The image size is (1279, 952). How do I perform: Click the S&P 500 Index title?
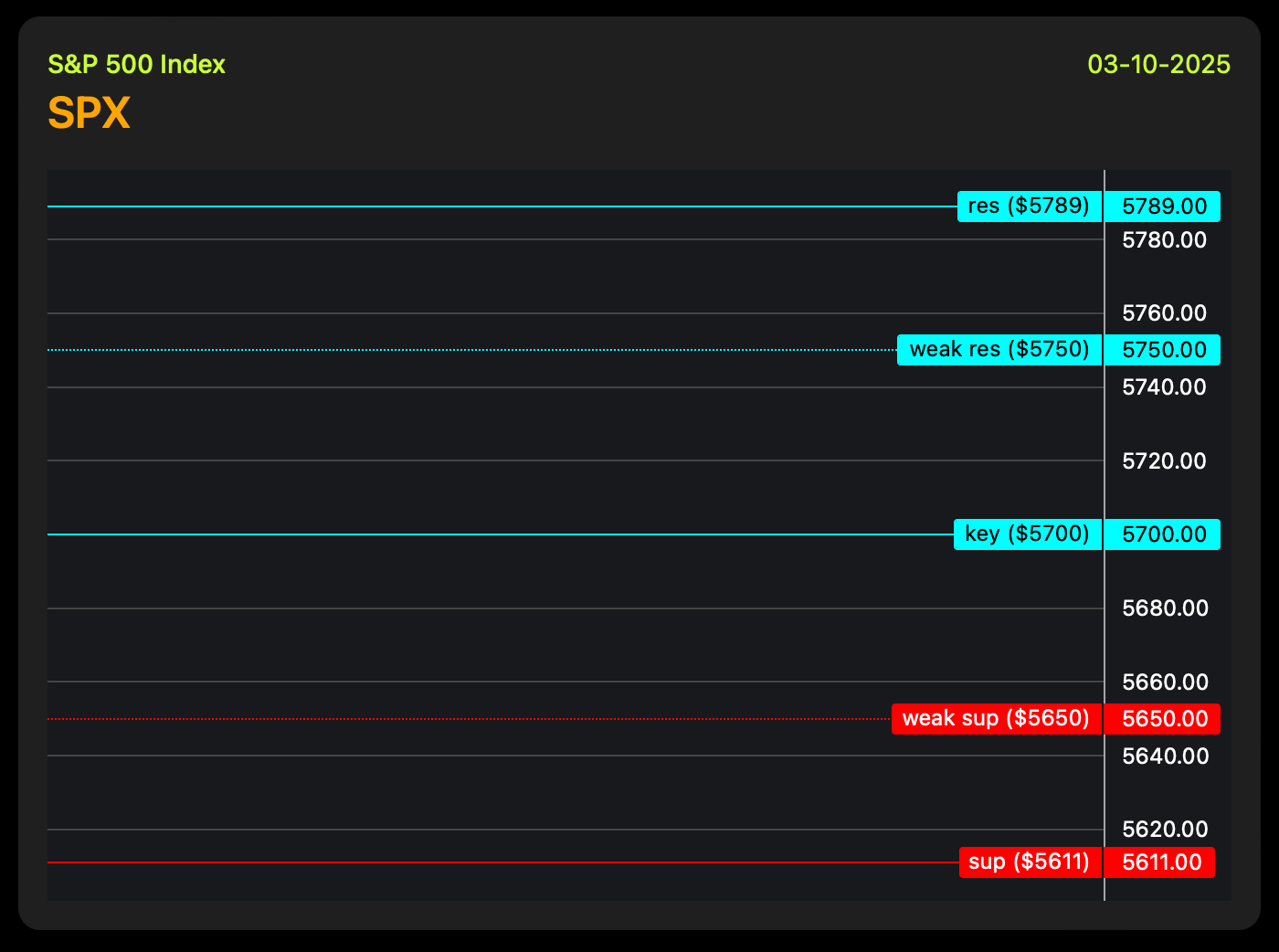(136, 65)
